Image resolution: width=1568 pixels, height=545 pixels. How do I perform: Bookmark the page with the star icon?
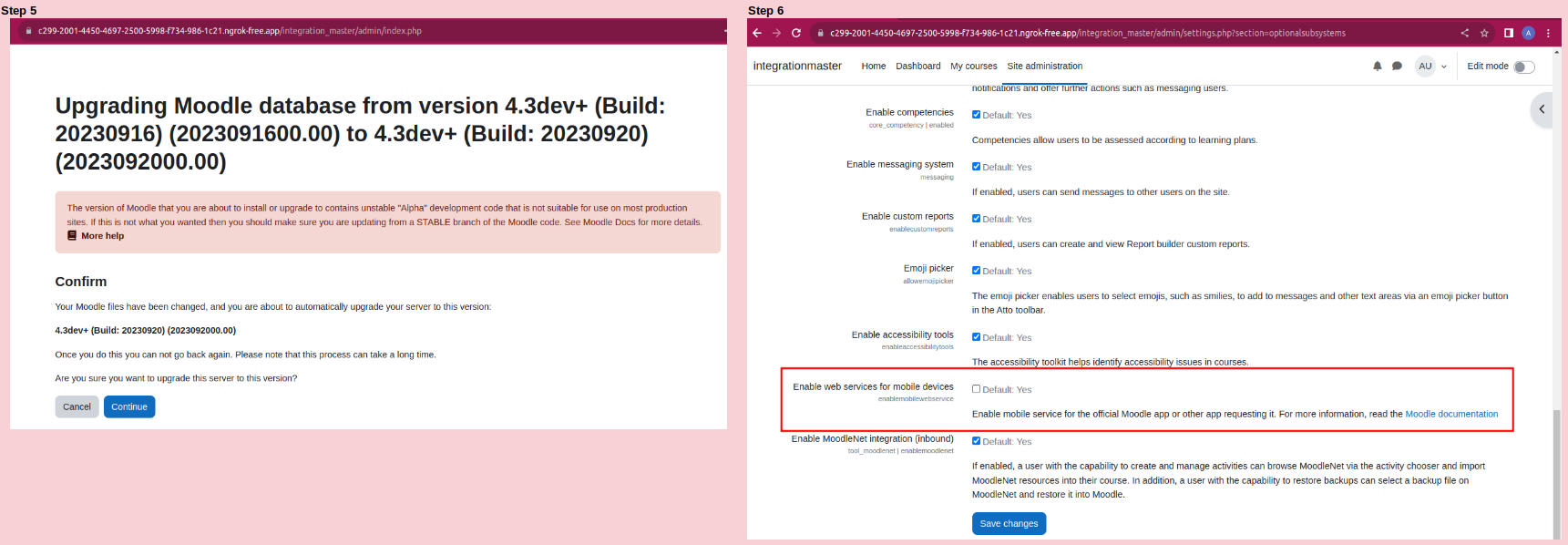pyautogui.click(x=1484, y=33)
